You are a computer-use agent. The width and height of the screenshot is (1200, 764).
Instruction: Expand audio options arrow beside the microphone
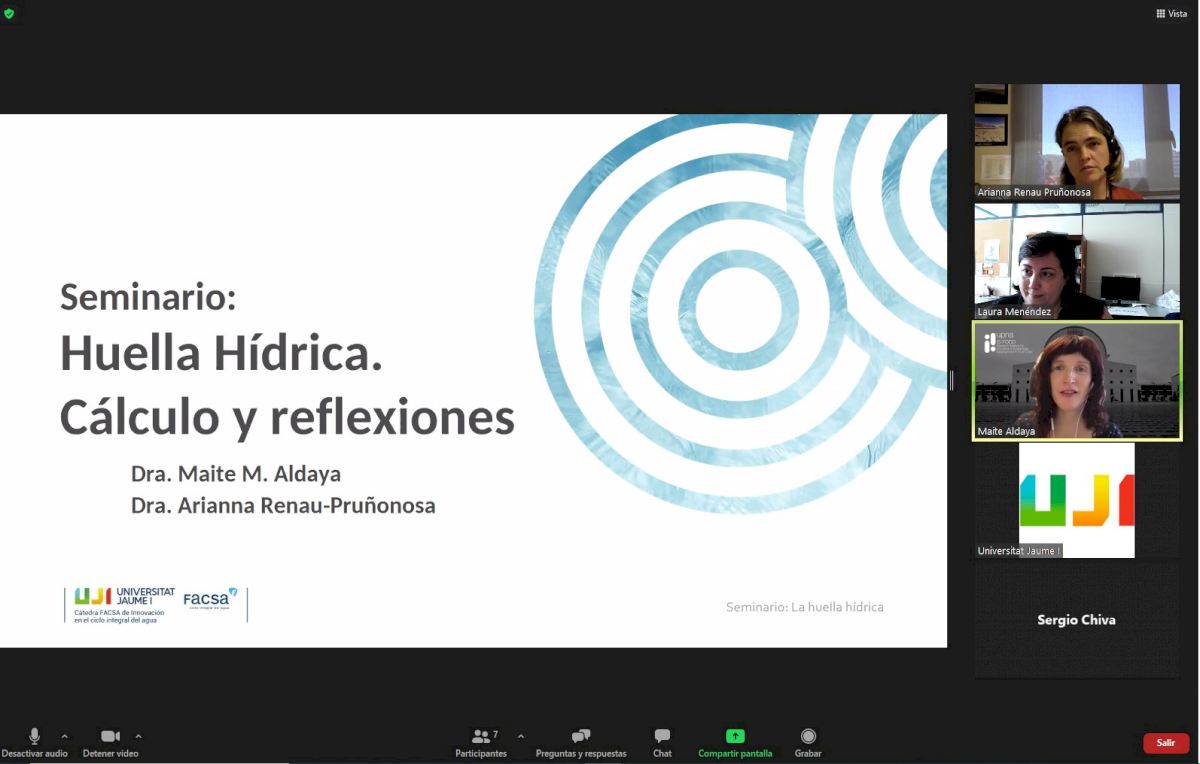pos(65,736)
